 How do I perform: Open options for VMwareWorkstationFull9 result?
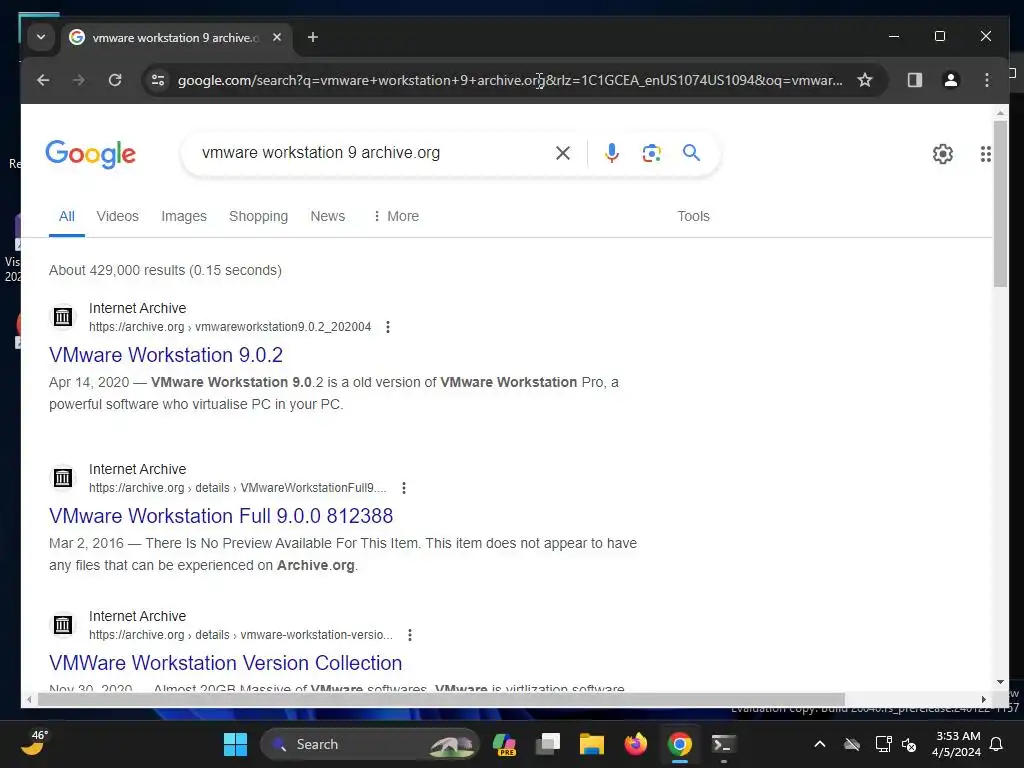(x=404, y=488)
